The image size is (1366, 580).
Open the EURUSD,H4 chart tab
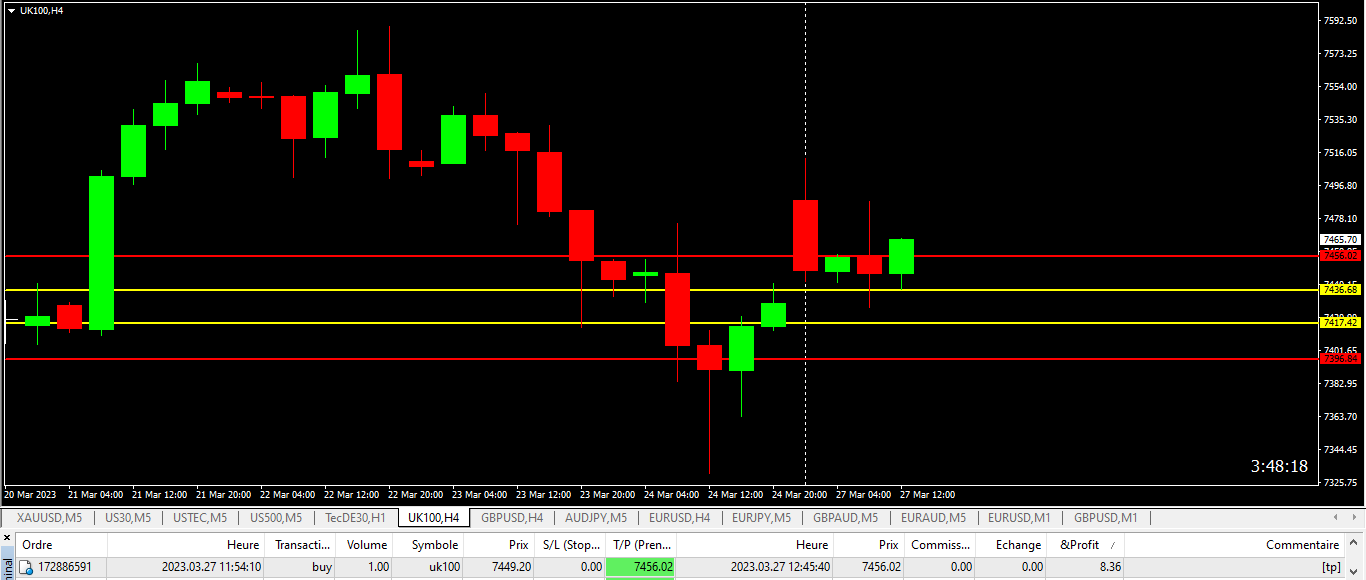(x=679, y=518)
